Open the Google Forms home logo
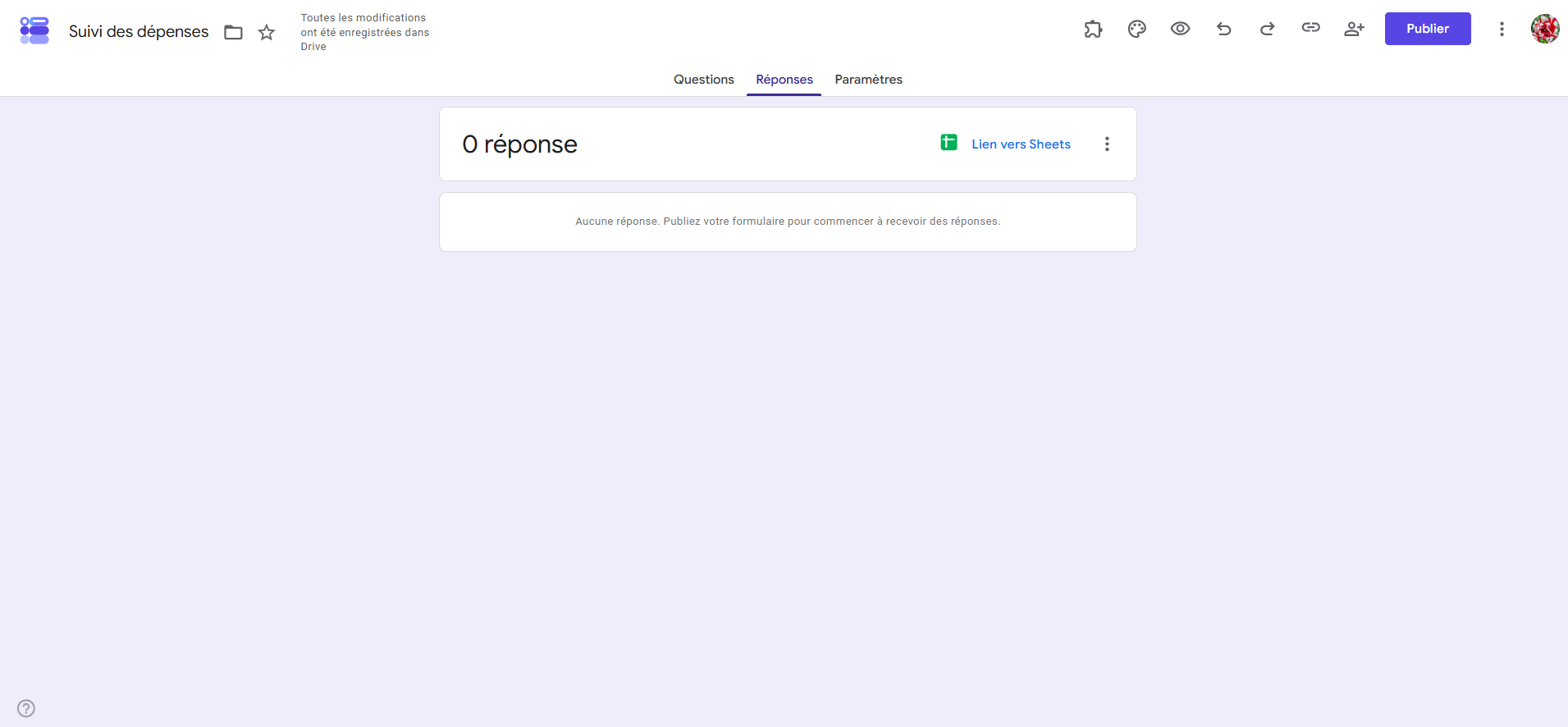Viewport: 1568px width, 727px height. (x=34, y=30)
